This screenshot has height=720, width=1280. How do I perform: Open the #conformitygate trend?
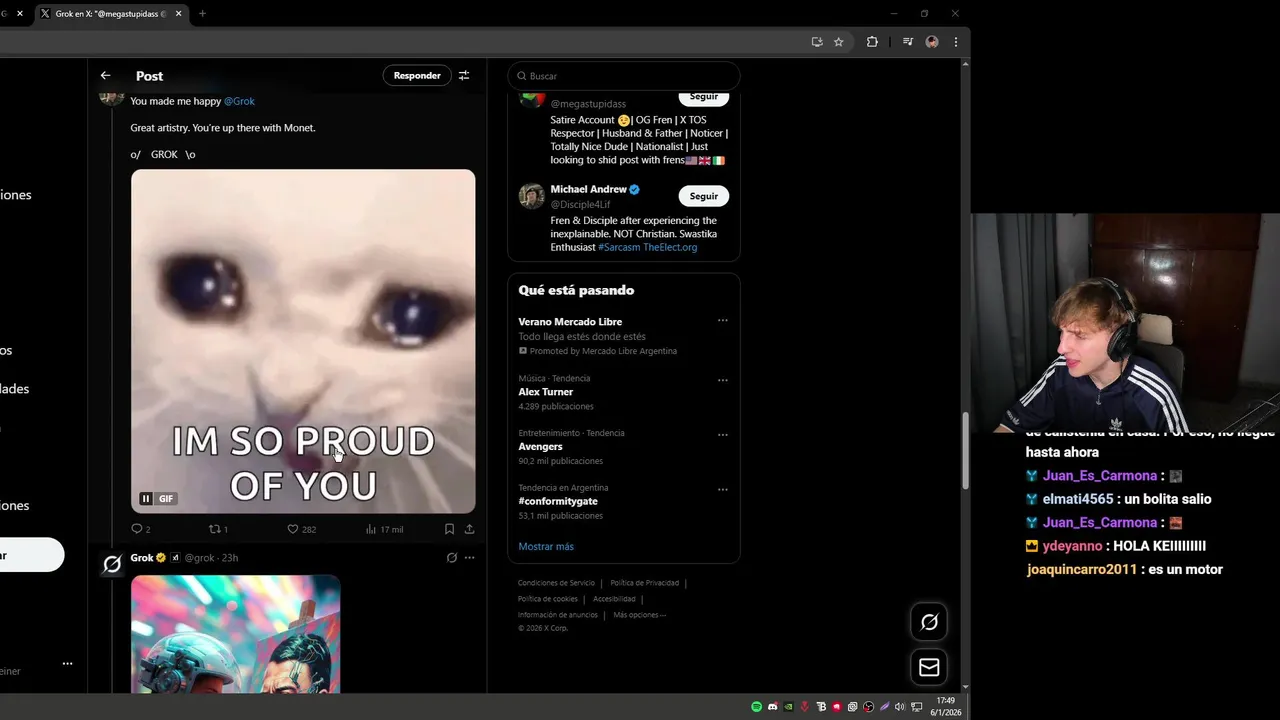624,502
